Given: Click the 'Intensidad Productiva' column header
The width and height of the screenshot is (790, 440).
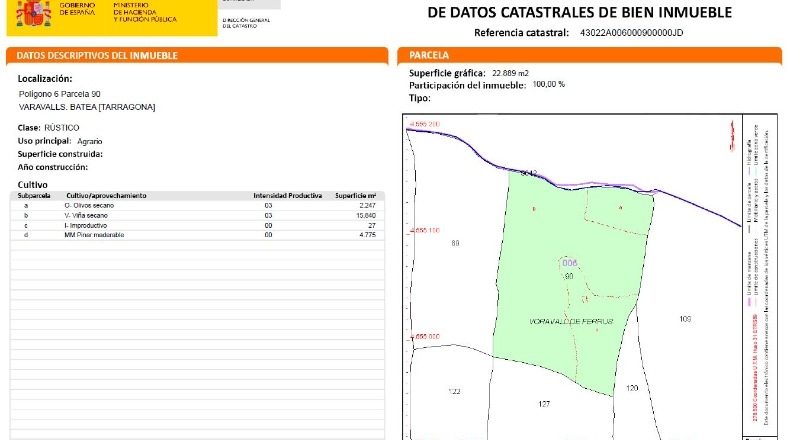Looking at the screenshot, I should [287, 196].
